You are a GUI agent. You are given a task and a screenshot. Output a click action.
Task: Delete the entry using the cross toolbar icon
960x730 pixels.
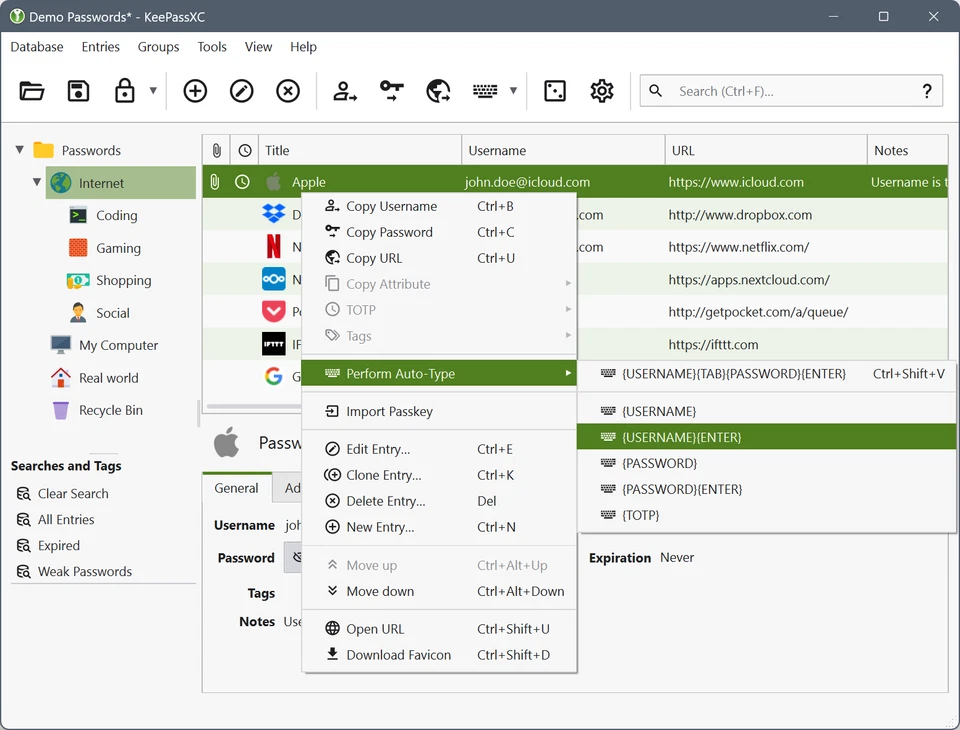(x=288, y=90)
